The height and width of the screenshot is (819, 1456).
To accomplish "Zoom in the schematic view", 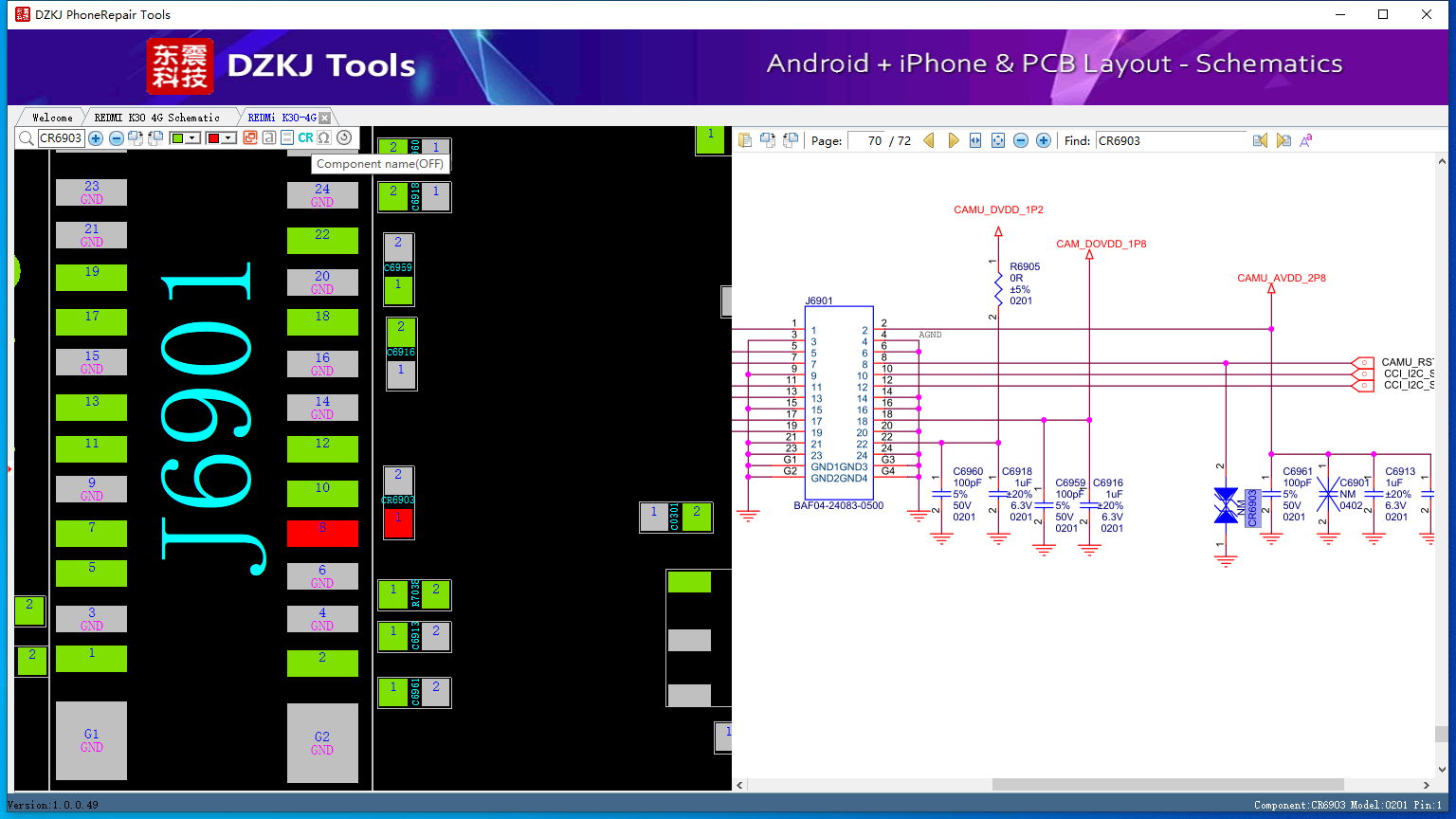I will coord(1044,140).
